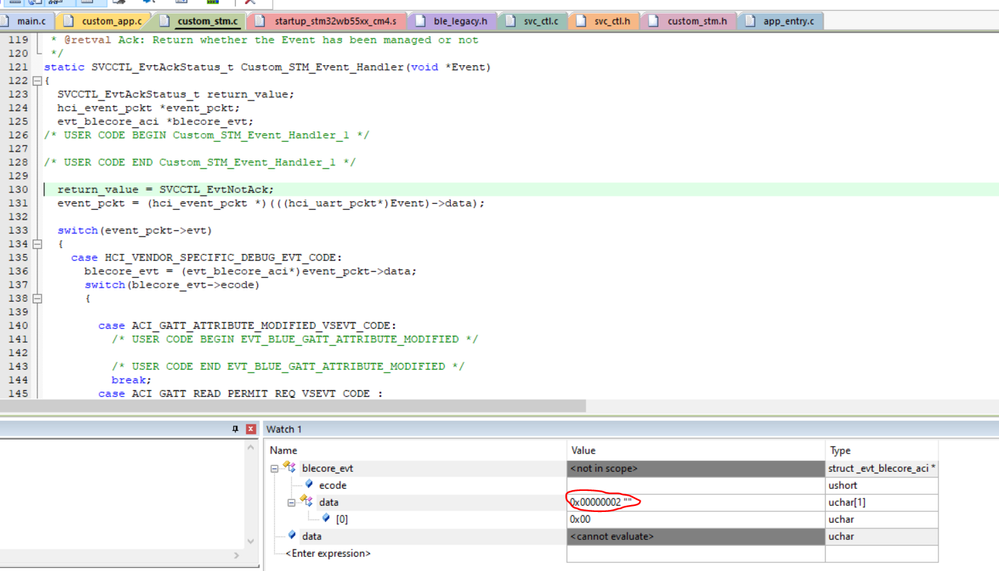Image resolution: width=999 pixels, height=571 pixels.
Task: Click the blecore_evt pointer variable icon
Action: point(290,467)
